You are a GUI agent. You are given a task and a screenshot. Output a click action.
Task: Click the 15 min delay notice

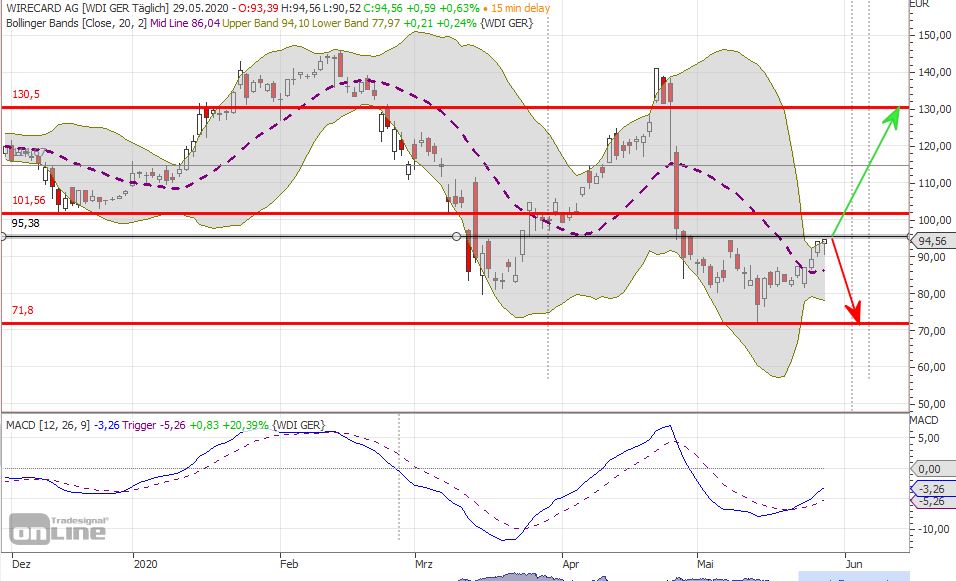point(520,8)
